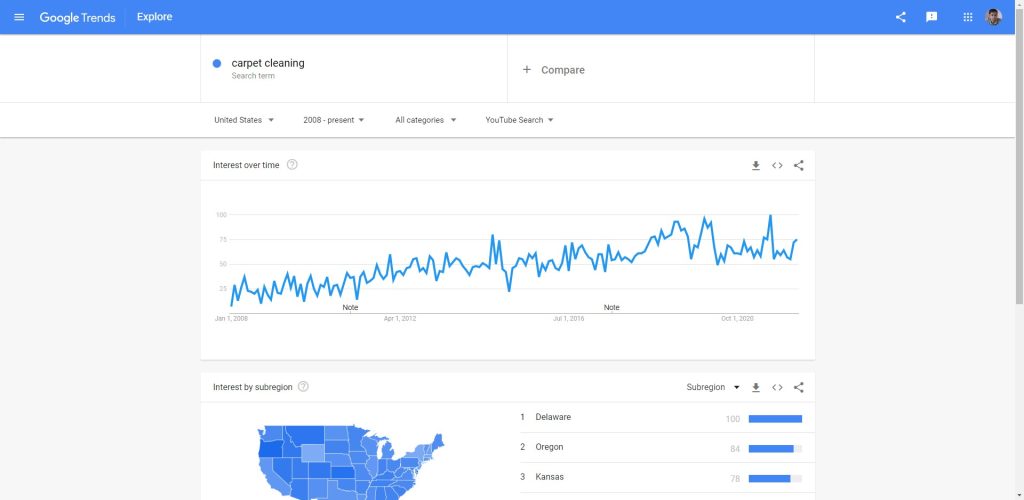The height and width of the screenshot is (500, 1024).
Task: Share the Interest by subregion chart
Action: [799, 388]
